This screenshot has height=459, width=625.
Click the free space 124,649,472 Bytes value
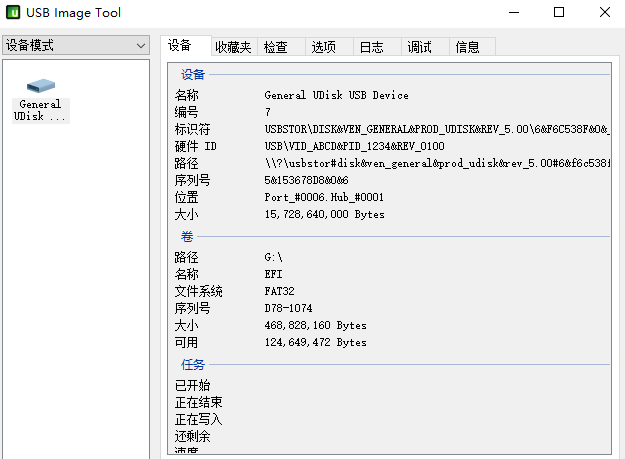click(x=315, y=342)
